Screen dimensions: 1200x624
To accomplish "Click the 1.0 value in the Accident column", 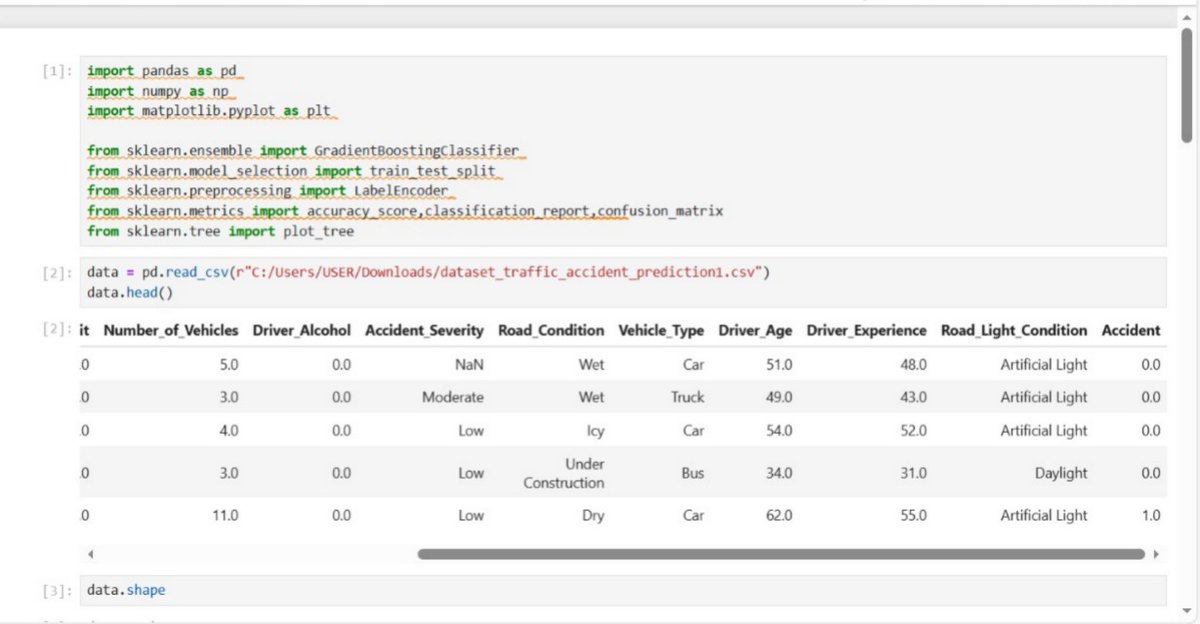I will [1150, 516].
